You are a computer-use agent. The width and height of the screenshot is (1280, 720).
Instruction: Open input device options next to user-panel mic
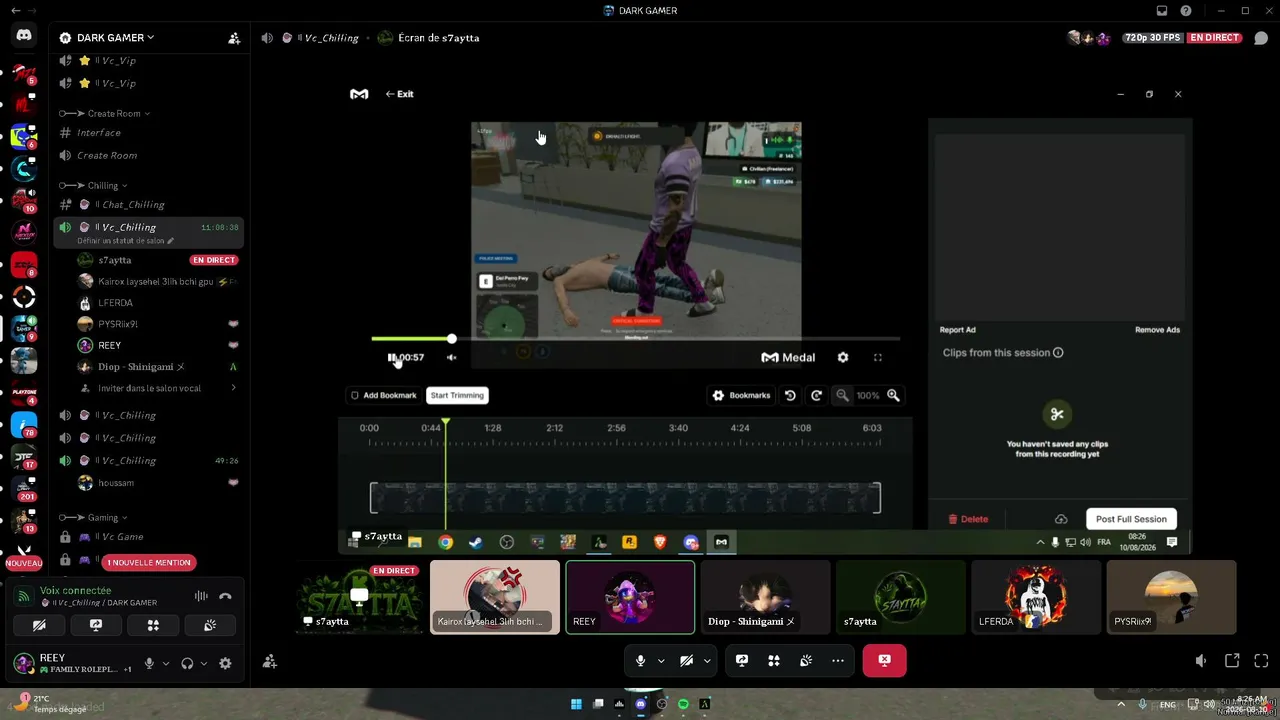[166, 663]
